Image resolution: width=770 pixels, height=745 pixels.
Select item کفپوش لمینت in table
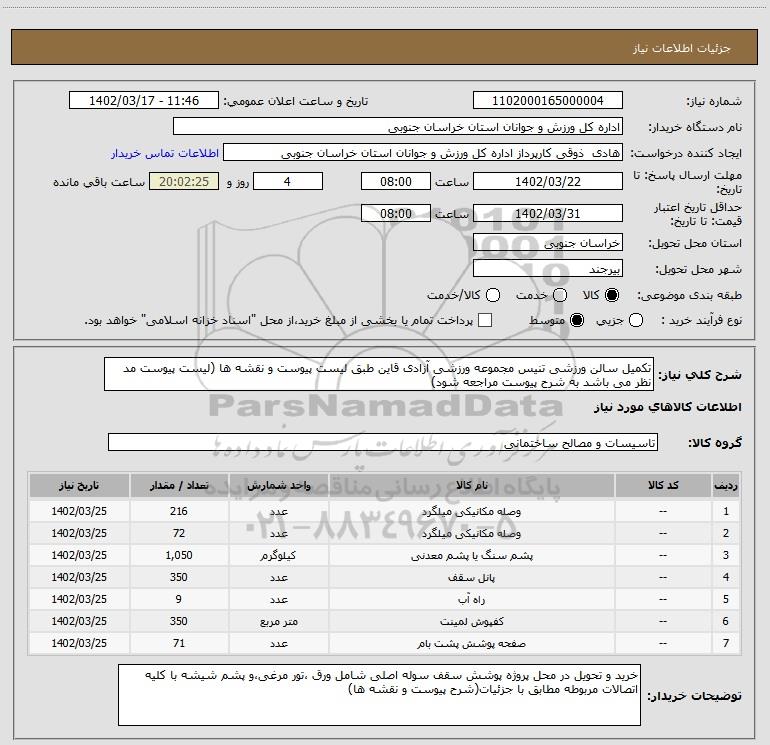(471, 621)
